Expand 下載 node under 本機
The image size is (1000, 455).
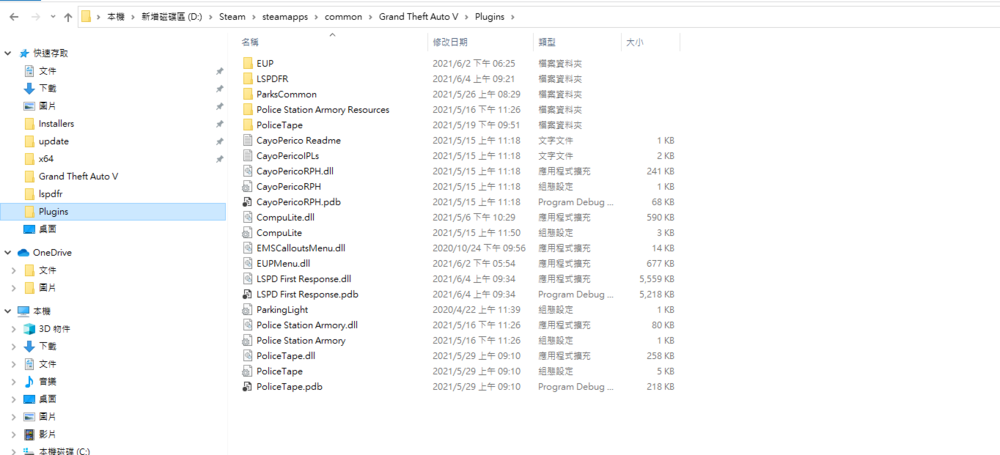click(x=14, y=347)
